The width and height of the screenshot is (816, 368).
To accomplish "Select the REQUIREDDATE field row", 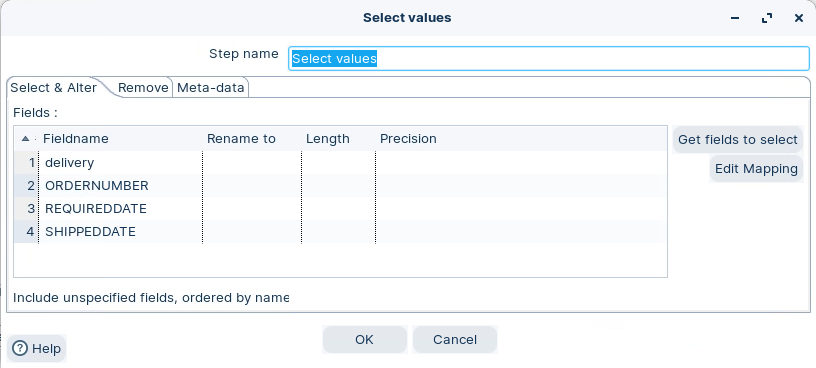I will tap(339, 209).
